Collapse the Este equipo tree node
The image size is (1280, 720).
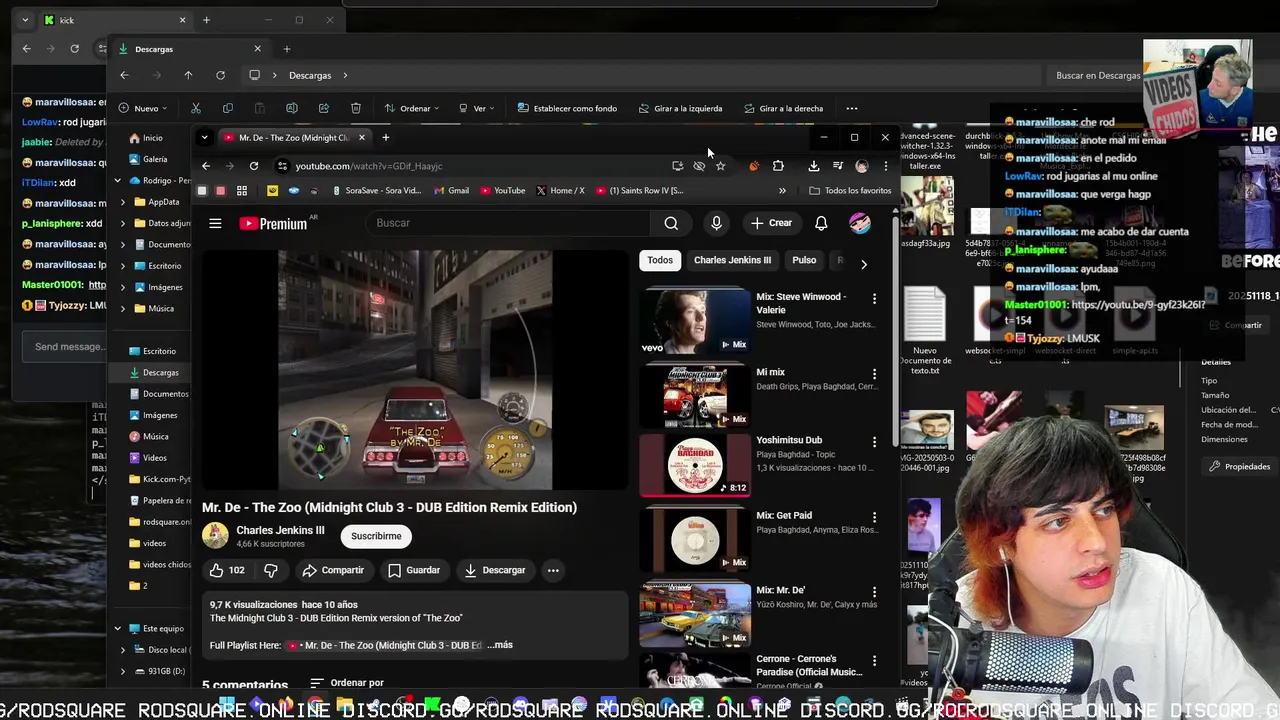(x=118, y=629)
